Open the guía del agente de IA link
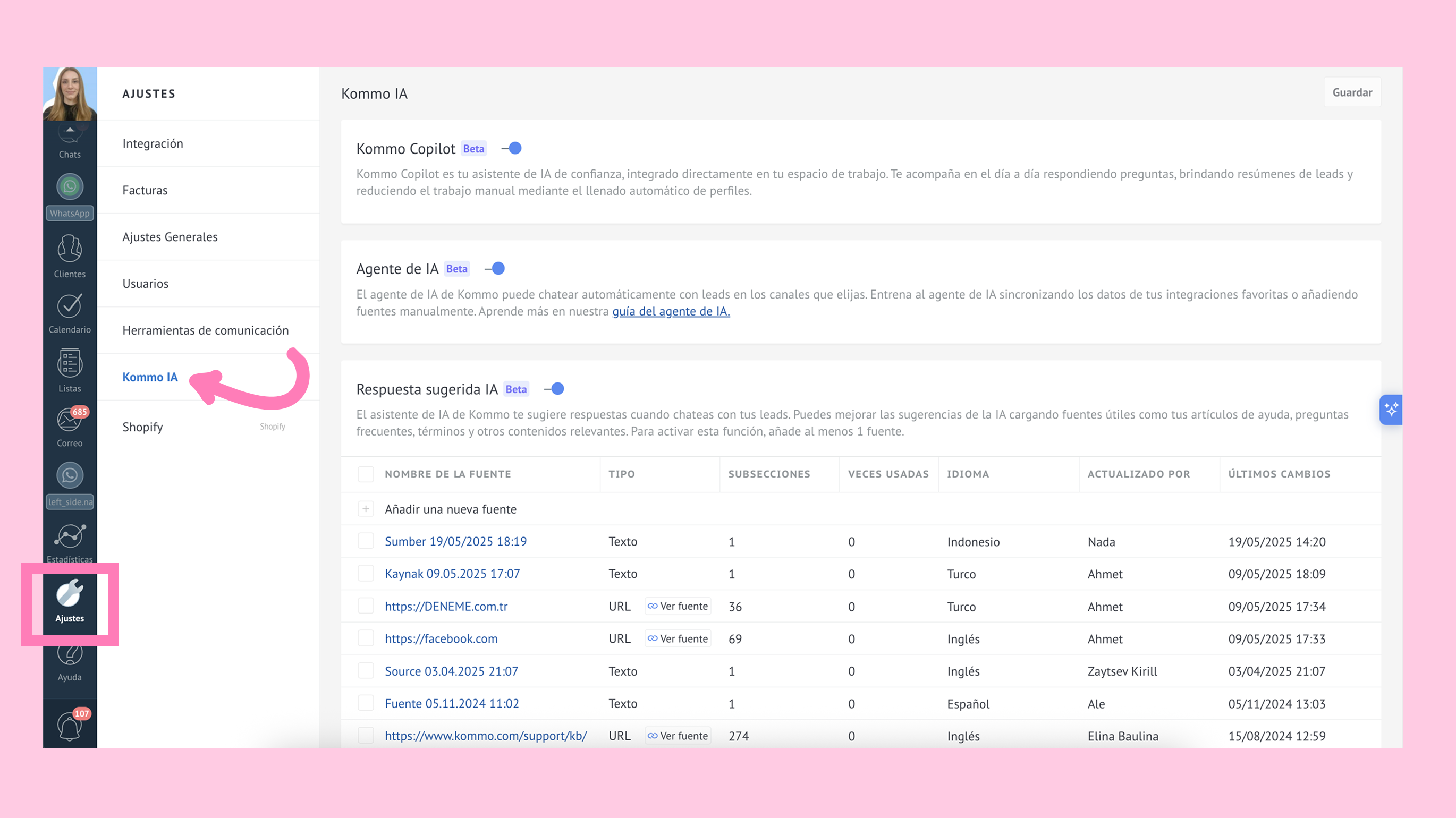This screenshot has width=1456, height=818. 671,311
